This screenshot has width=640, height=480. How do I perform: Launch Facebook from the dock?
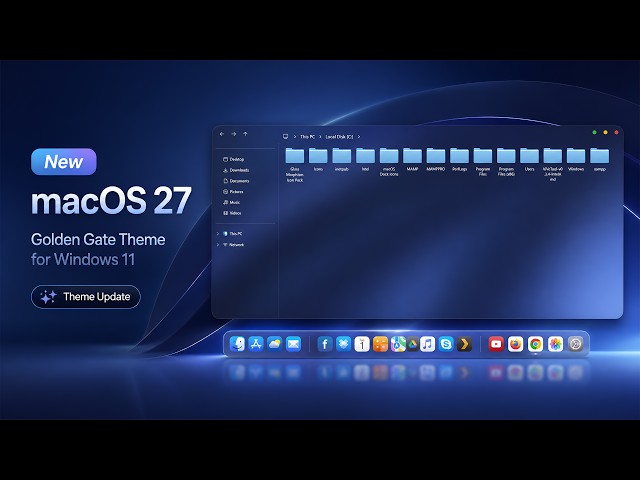[325, 344]
